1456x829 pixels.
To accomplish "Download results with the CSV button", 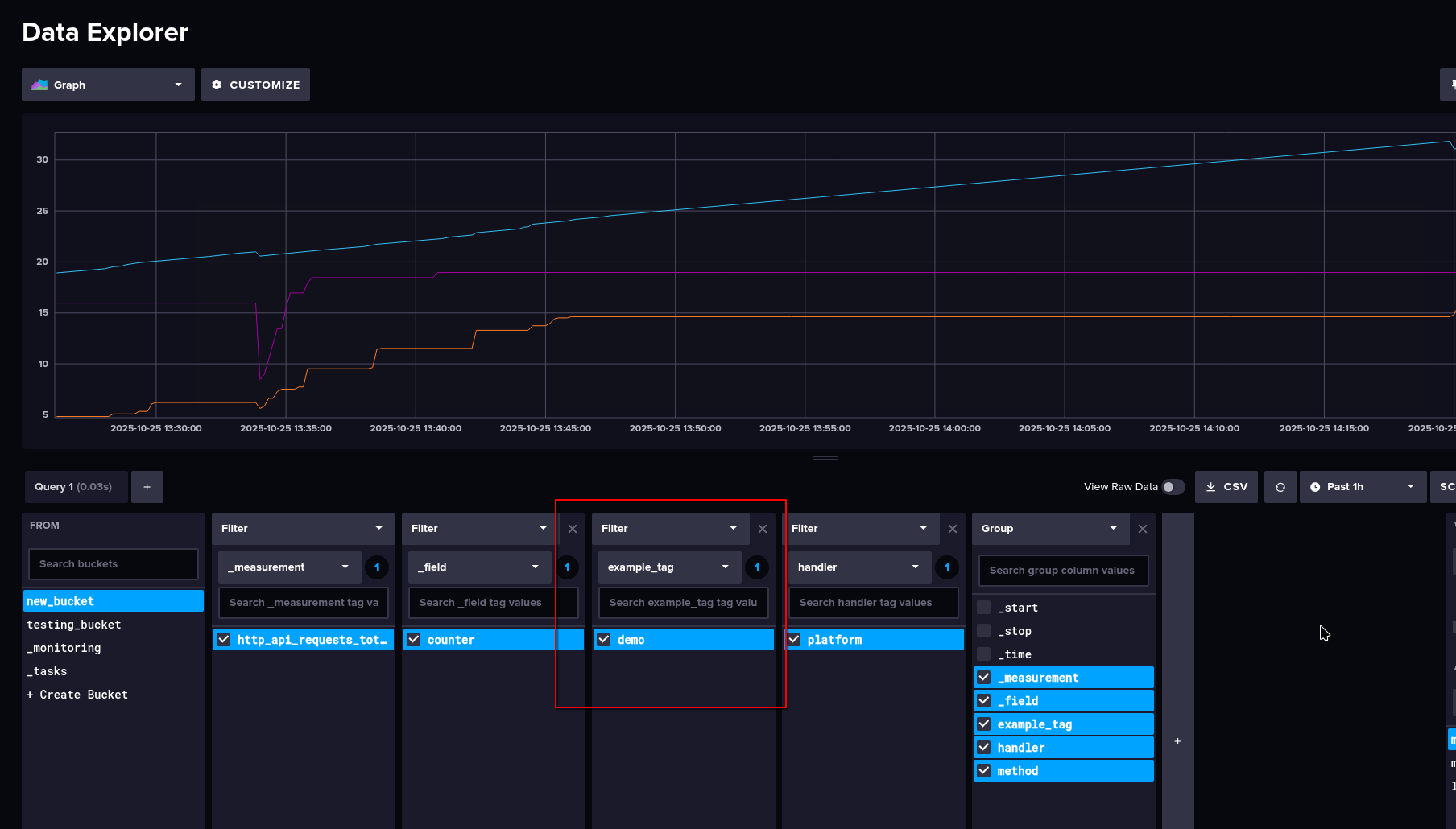I will [x=1226, y=487].
